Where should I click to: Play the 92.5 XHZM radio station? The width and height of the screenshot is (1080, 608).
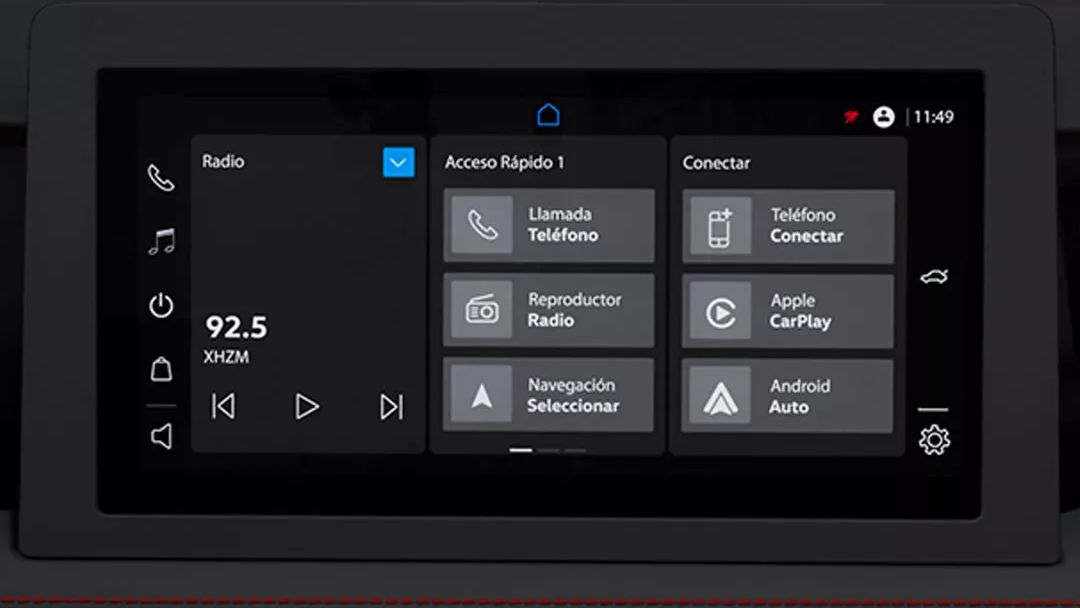[x=307, y=406]
